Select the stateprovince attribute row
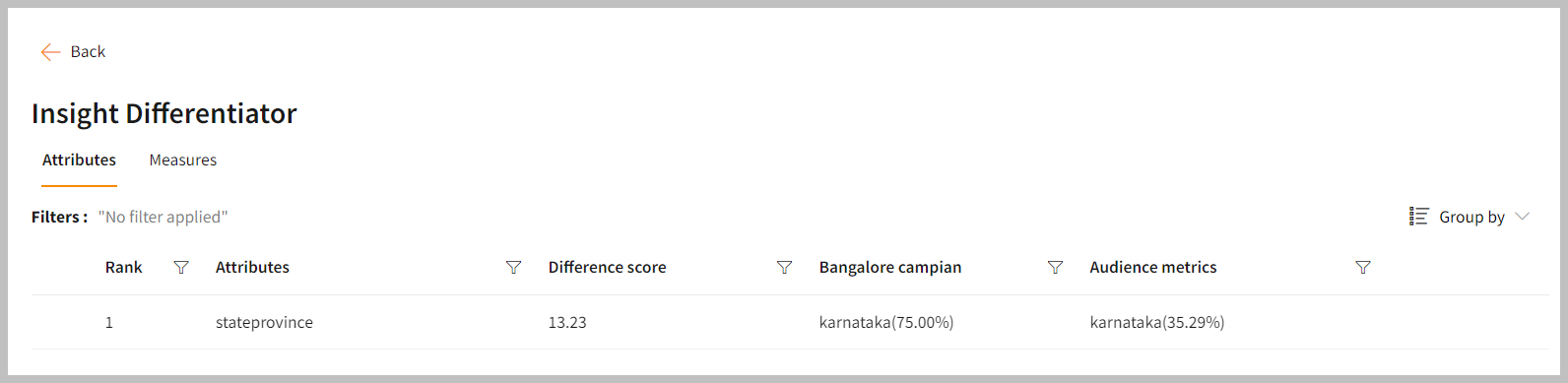This screenshot has height=383, width=1568. (790, 322)
